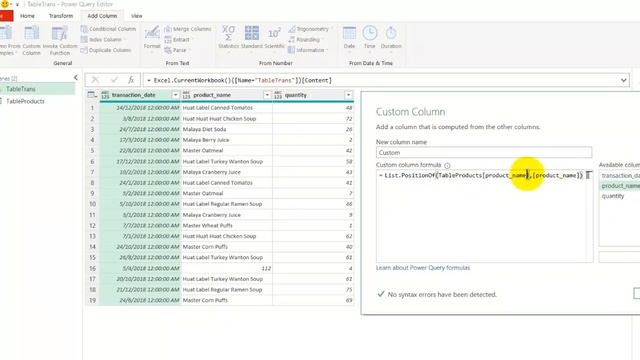Click the smiley feedback icon in title bar
This screenshot has height=360, width=640.
(5, 4)
